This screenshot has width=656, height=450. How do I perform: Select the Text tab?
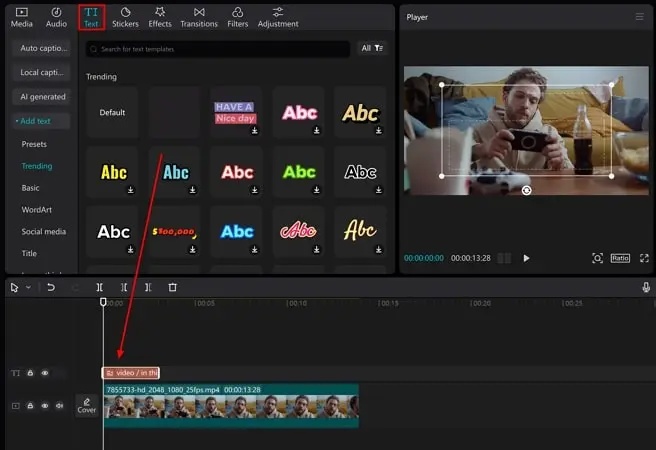[91, 18]
